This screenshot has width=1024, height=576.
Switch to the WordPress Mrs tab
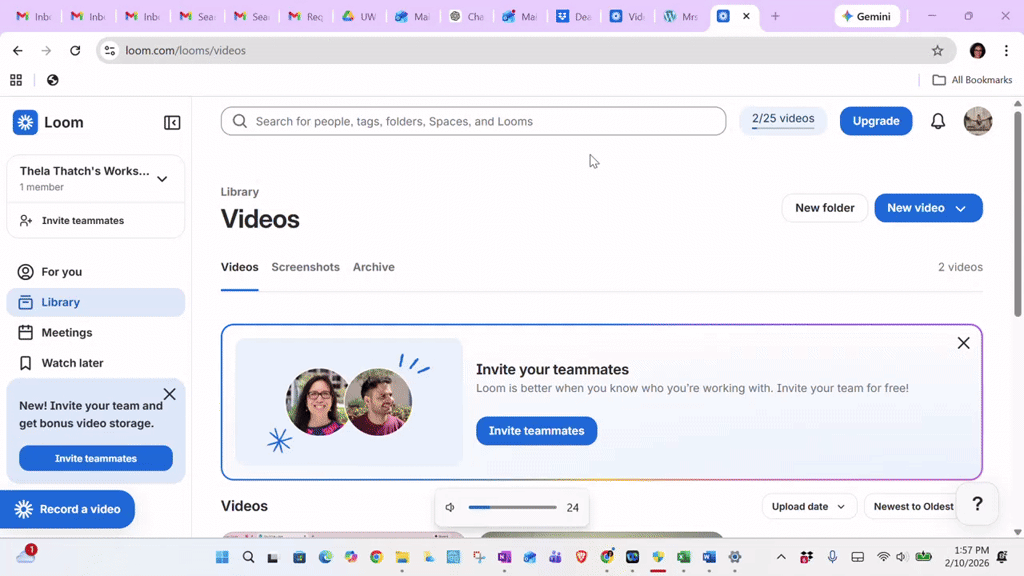pos(680,16)
